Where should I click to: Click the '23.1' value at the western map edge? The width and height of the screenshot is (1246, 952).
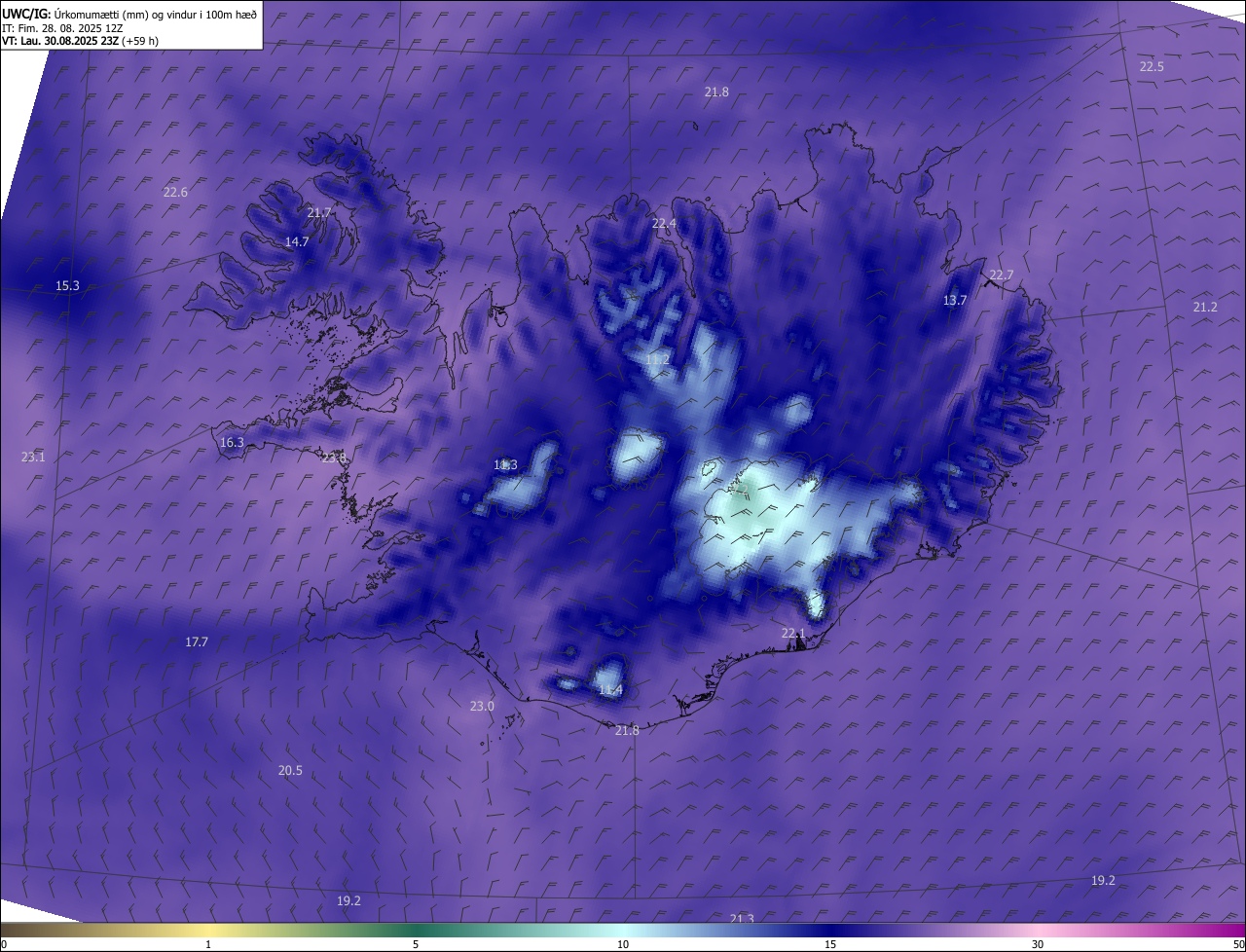(x=33, y=457)
